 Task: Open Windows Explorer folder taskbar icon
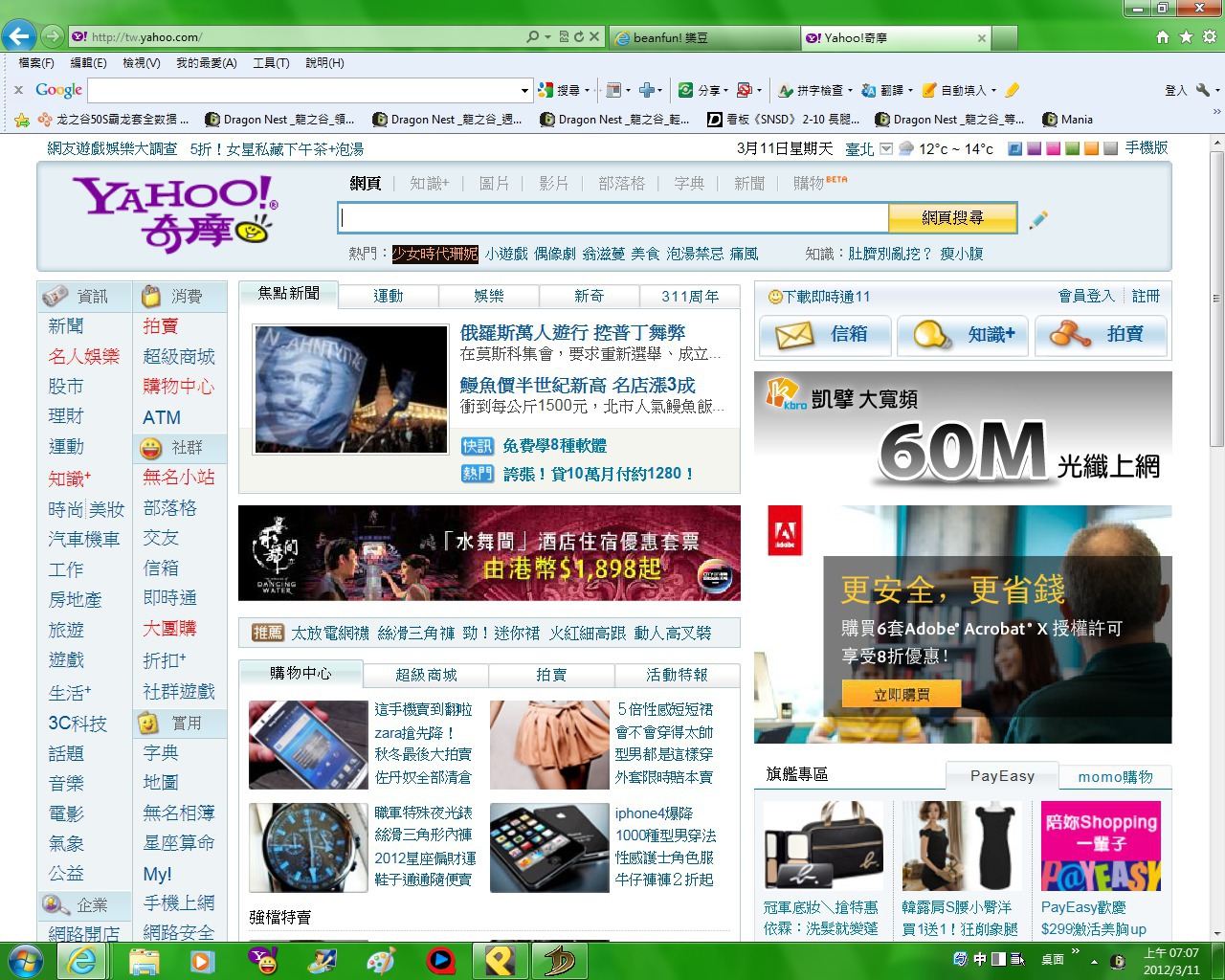pos(144,960)
